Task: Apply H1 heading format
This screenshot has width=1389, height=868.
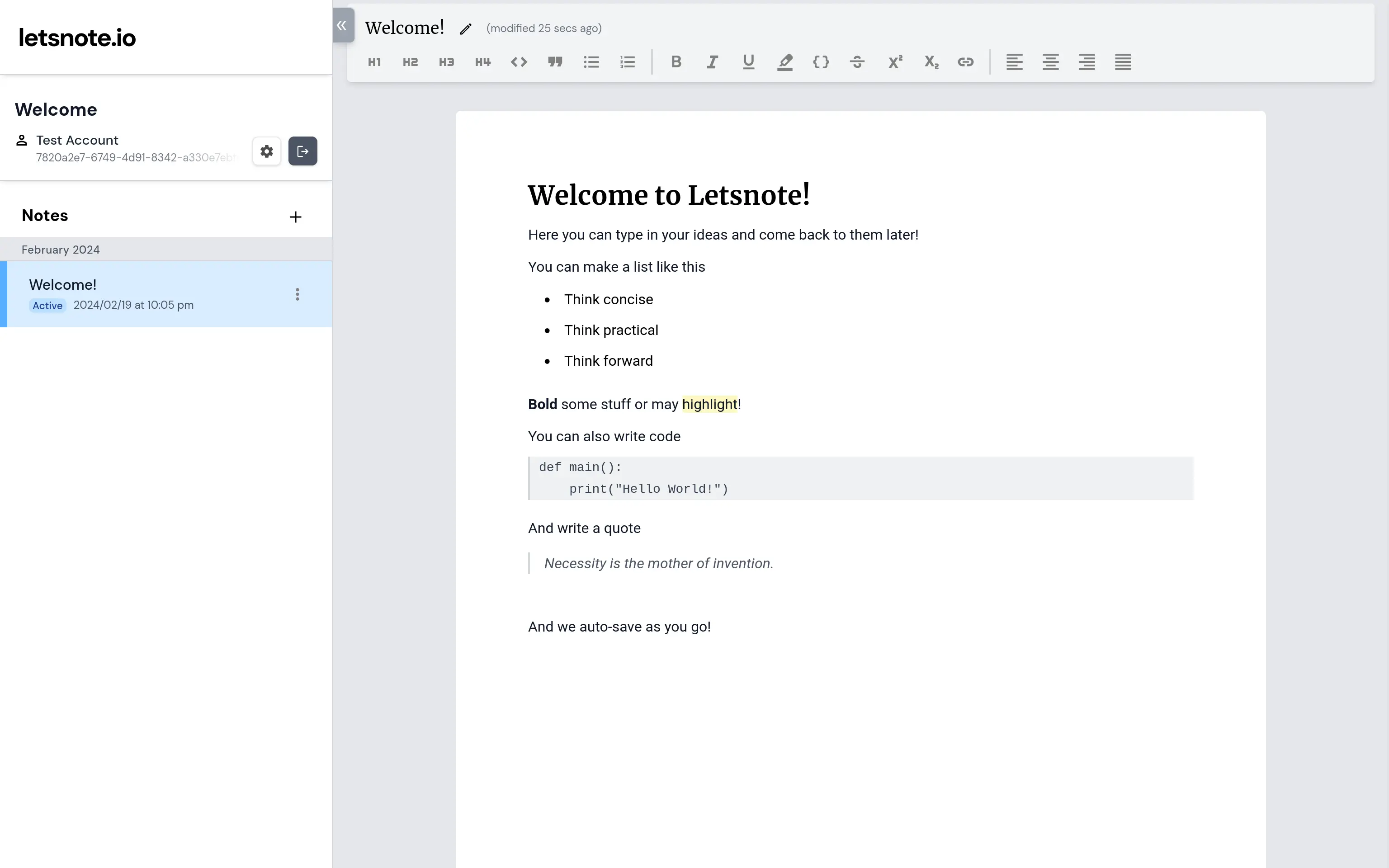Action: coord(374,62)
